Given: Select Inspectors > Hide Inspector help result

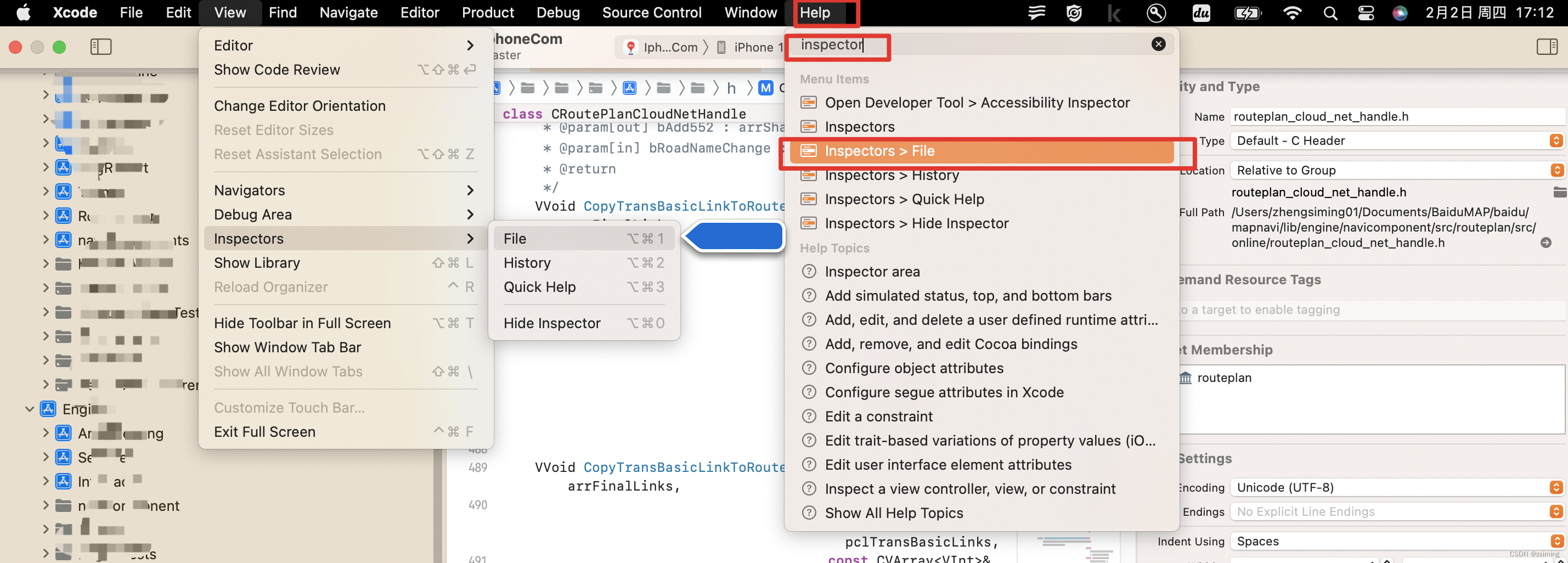Looking at the screenshot, I should coord(981,223).
